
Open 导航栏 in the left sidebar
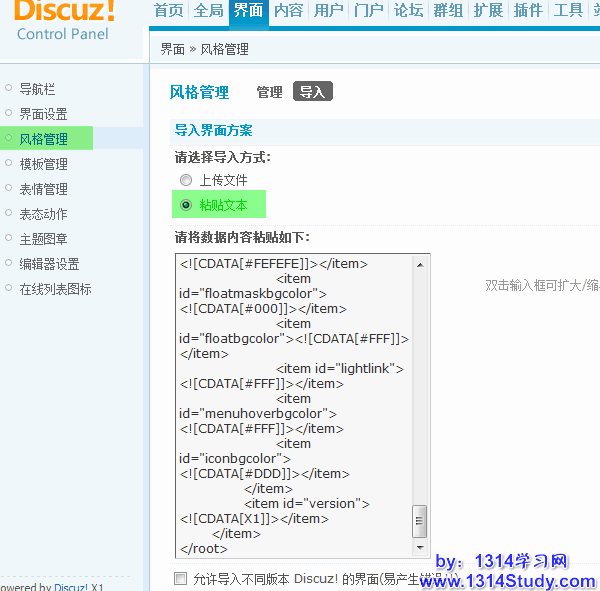38,89
